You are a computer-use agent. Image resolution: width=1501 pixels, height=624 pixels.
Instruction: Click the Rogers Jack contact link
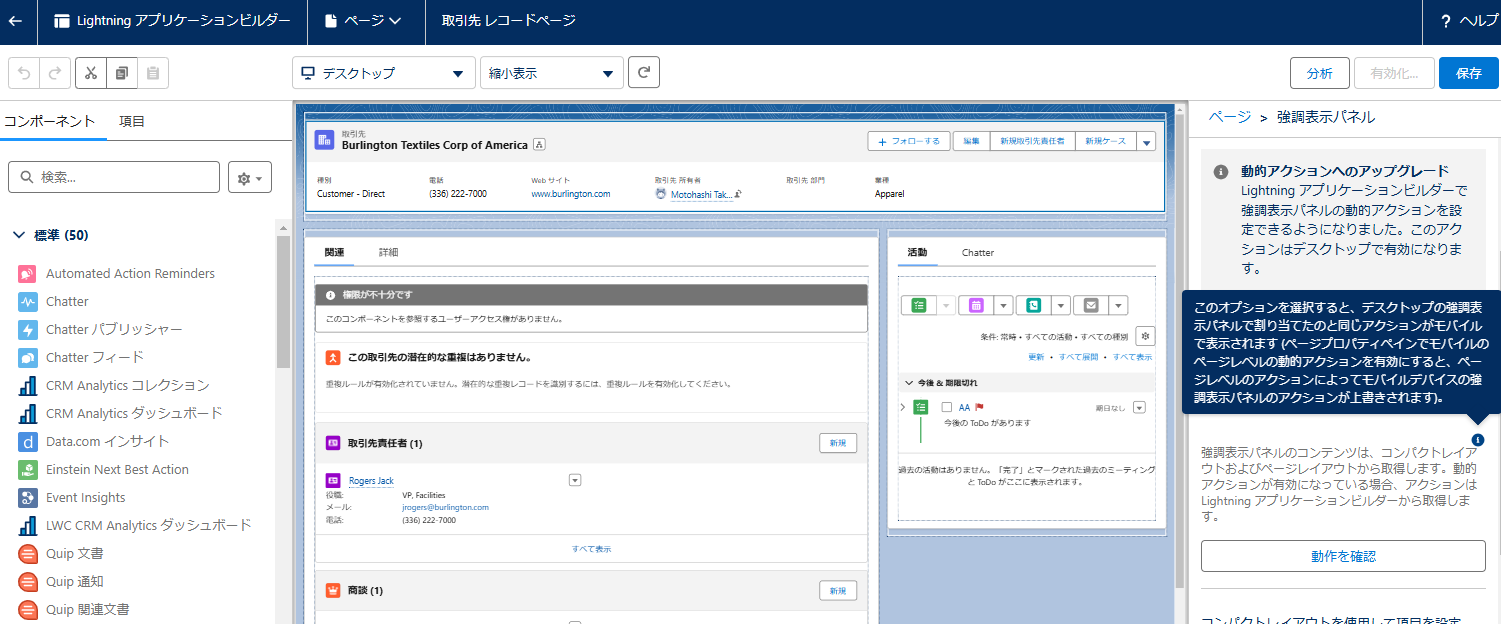[371, 481]
